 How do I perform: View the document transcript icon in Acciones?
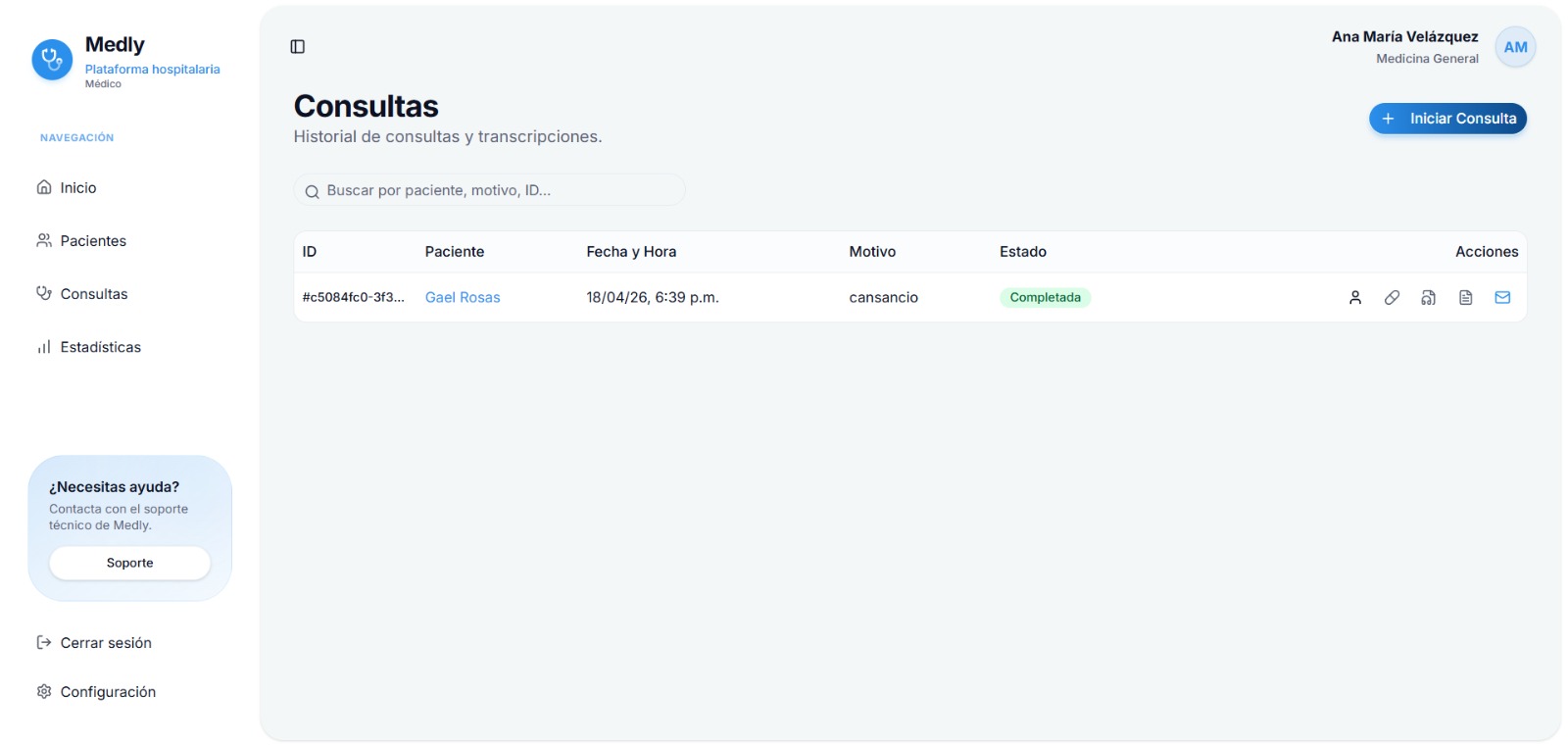pyautogui.click(x=1466, y=297)
